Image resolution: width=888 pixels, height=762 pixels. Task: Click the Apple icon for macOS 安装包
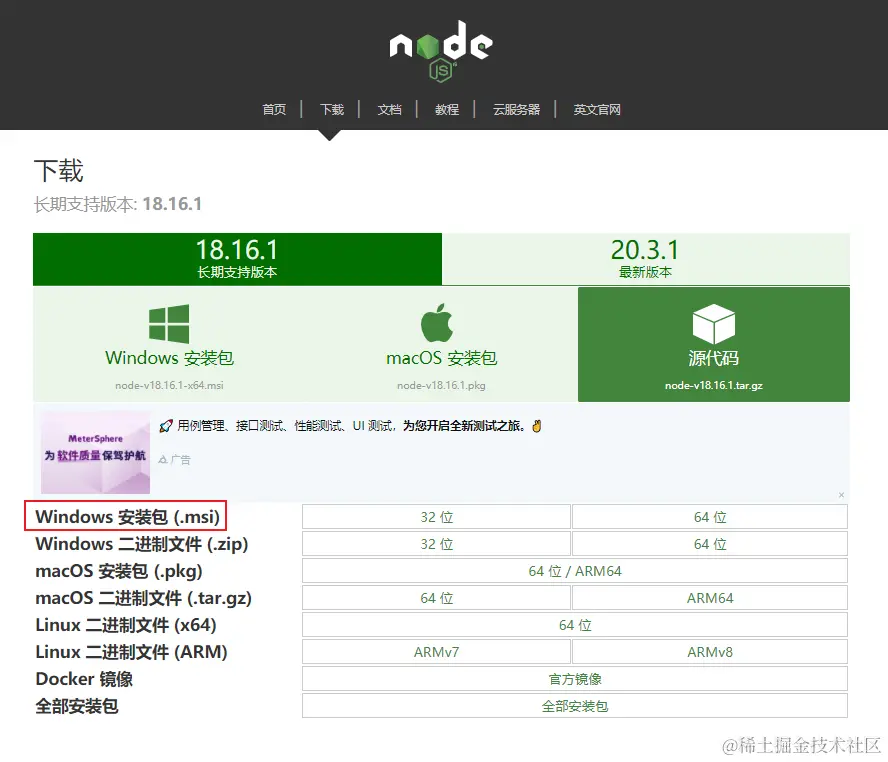pos(436,322)
